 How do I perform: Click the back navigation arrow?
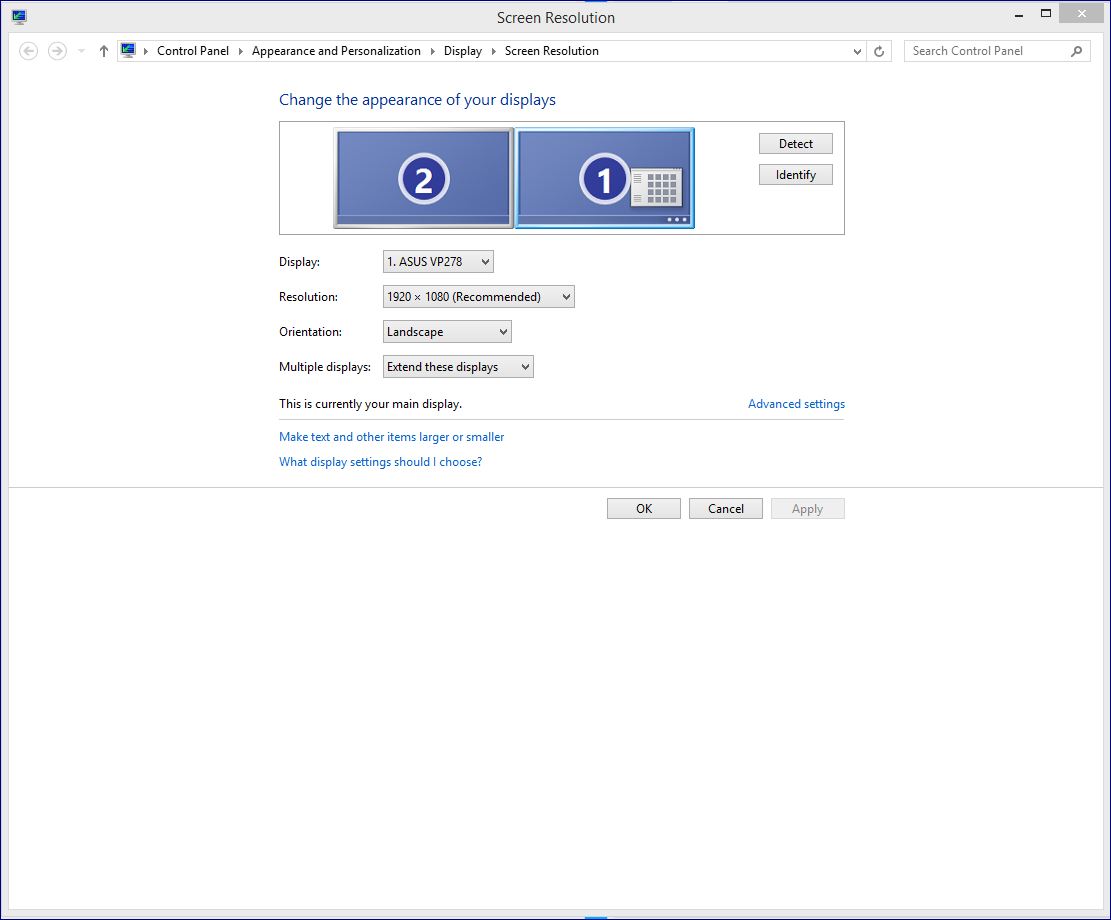28,50
